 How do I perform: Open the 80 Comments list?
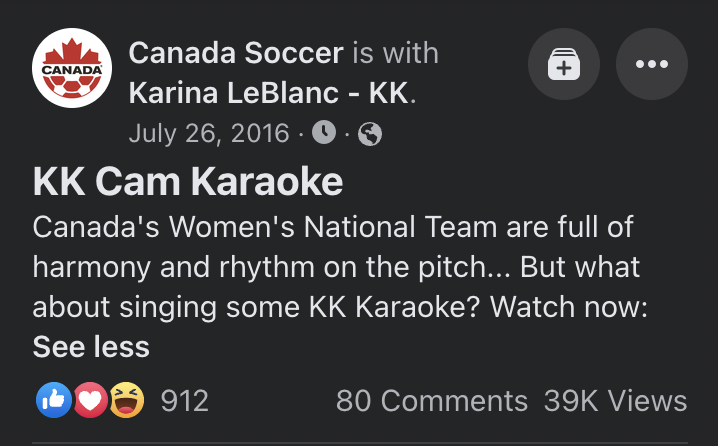[431, 401]
